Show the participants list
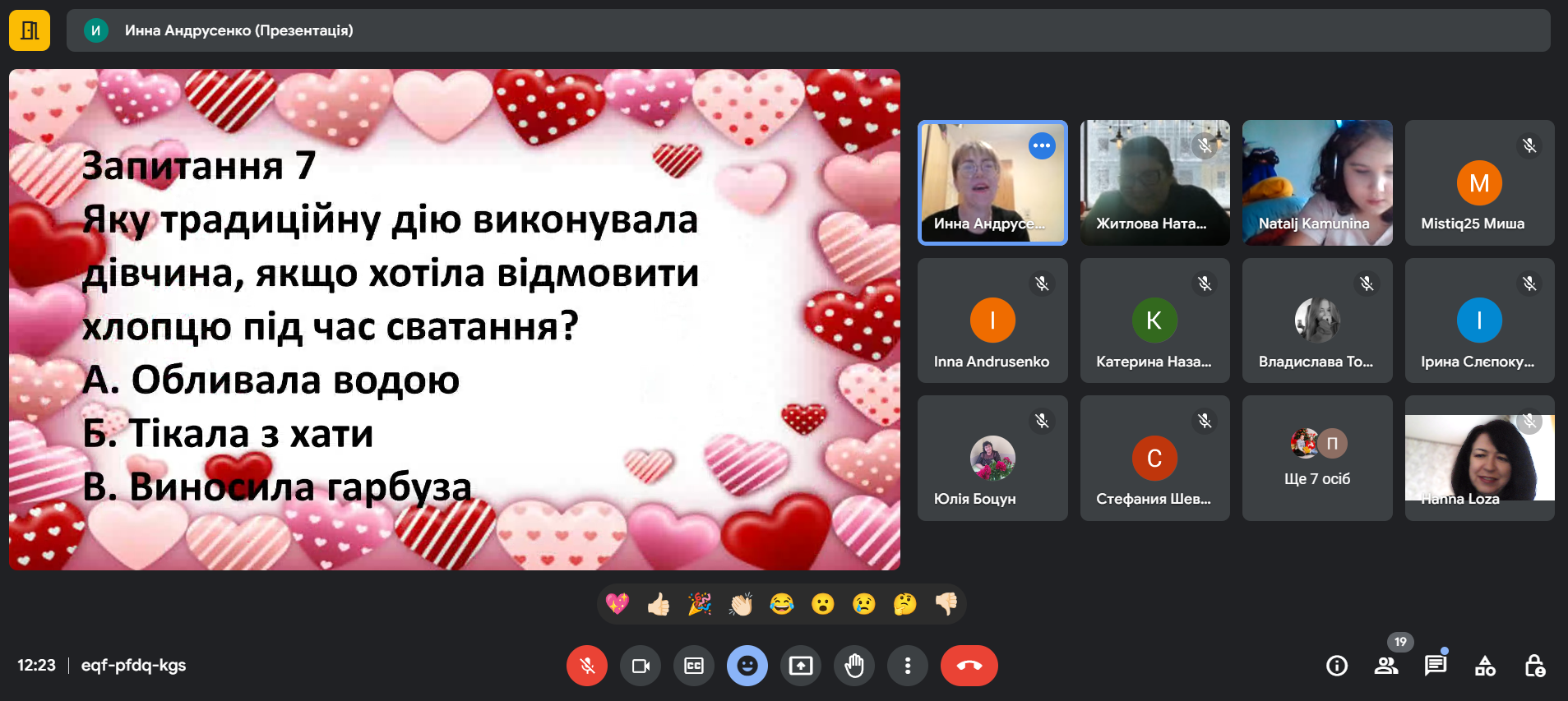Viewport: 1568px width, 701px height. pyautogui.click(x=1386, y=666)
